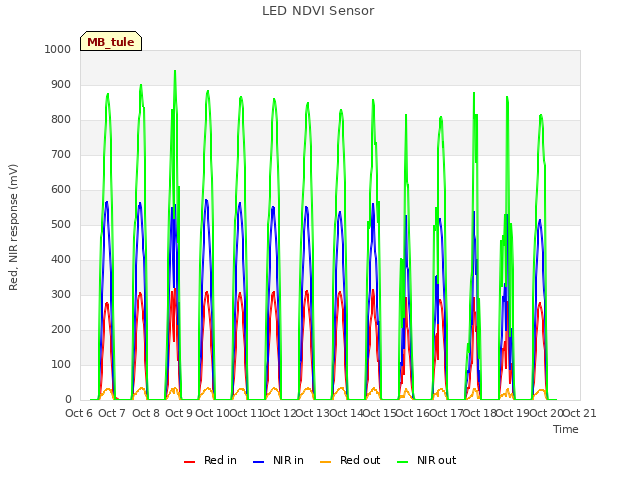Click the red Red in peak on Oct 13
Viewport: 640px width, 480px height.
point(307,291)
